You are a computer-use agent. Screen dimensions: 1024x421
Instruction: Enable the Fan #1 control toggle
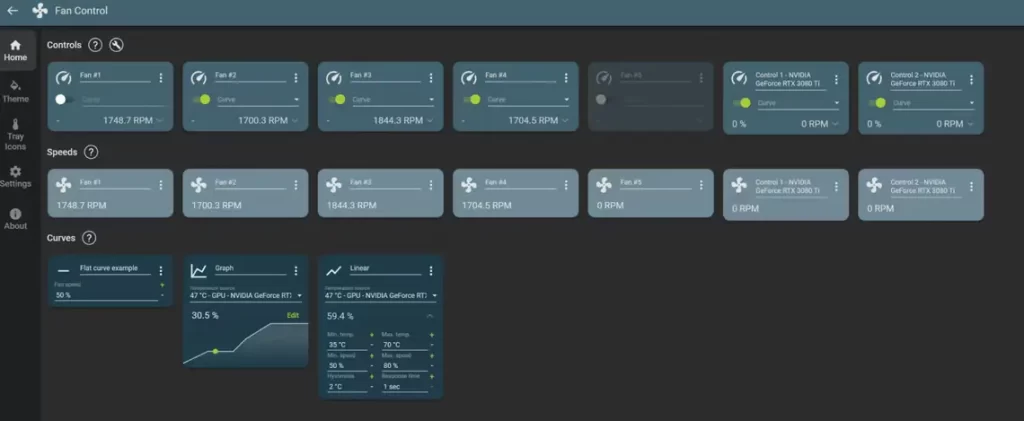click(x=64, y=99)
